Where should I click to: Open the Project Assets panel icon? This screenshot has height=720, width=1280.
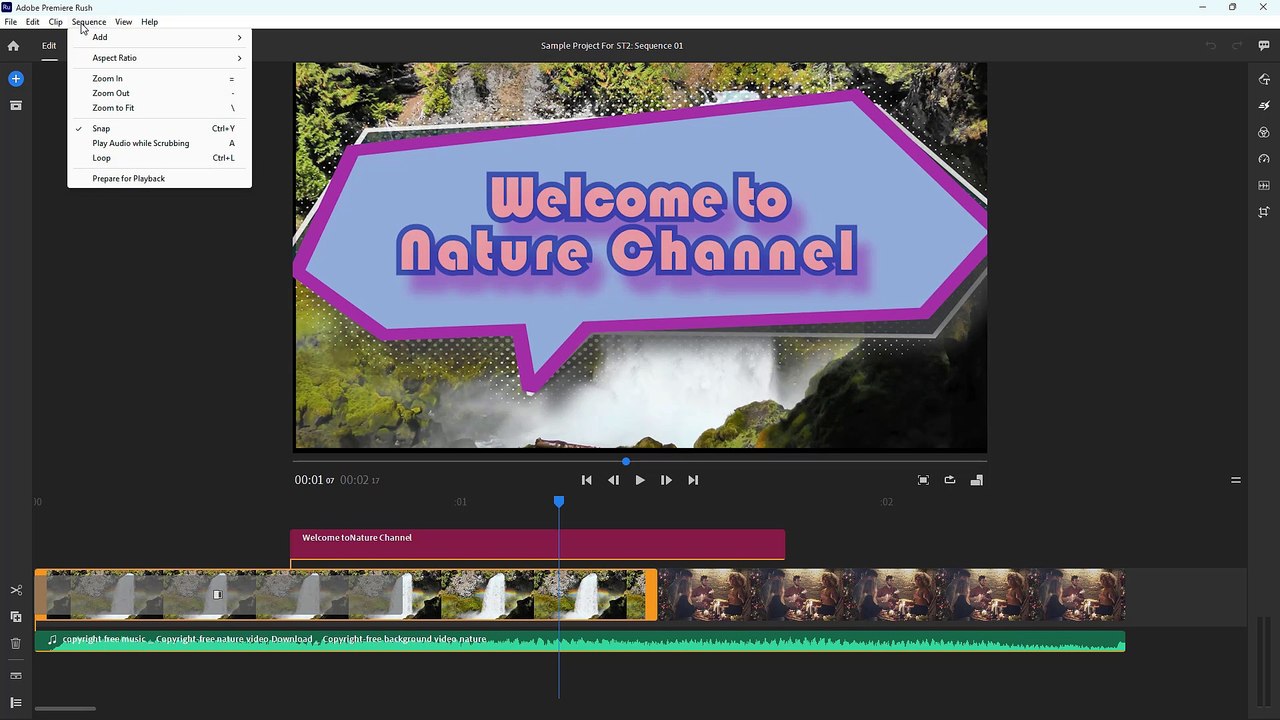15,105
